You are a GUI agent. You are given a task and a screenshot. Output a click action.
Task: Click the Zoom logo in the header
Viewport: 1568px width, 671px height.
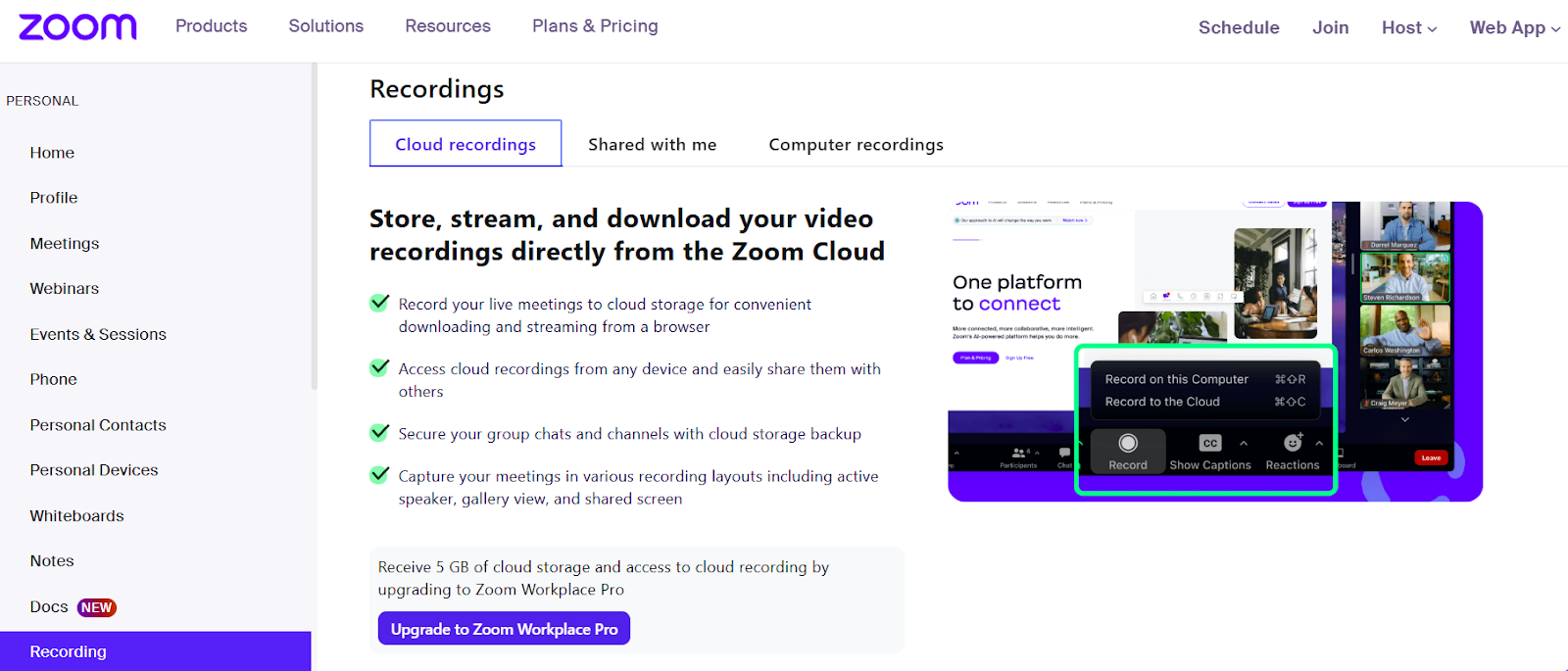click(x=77, y=27)
